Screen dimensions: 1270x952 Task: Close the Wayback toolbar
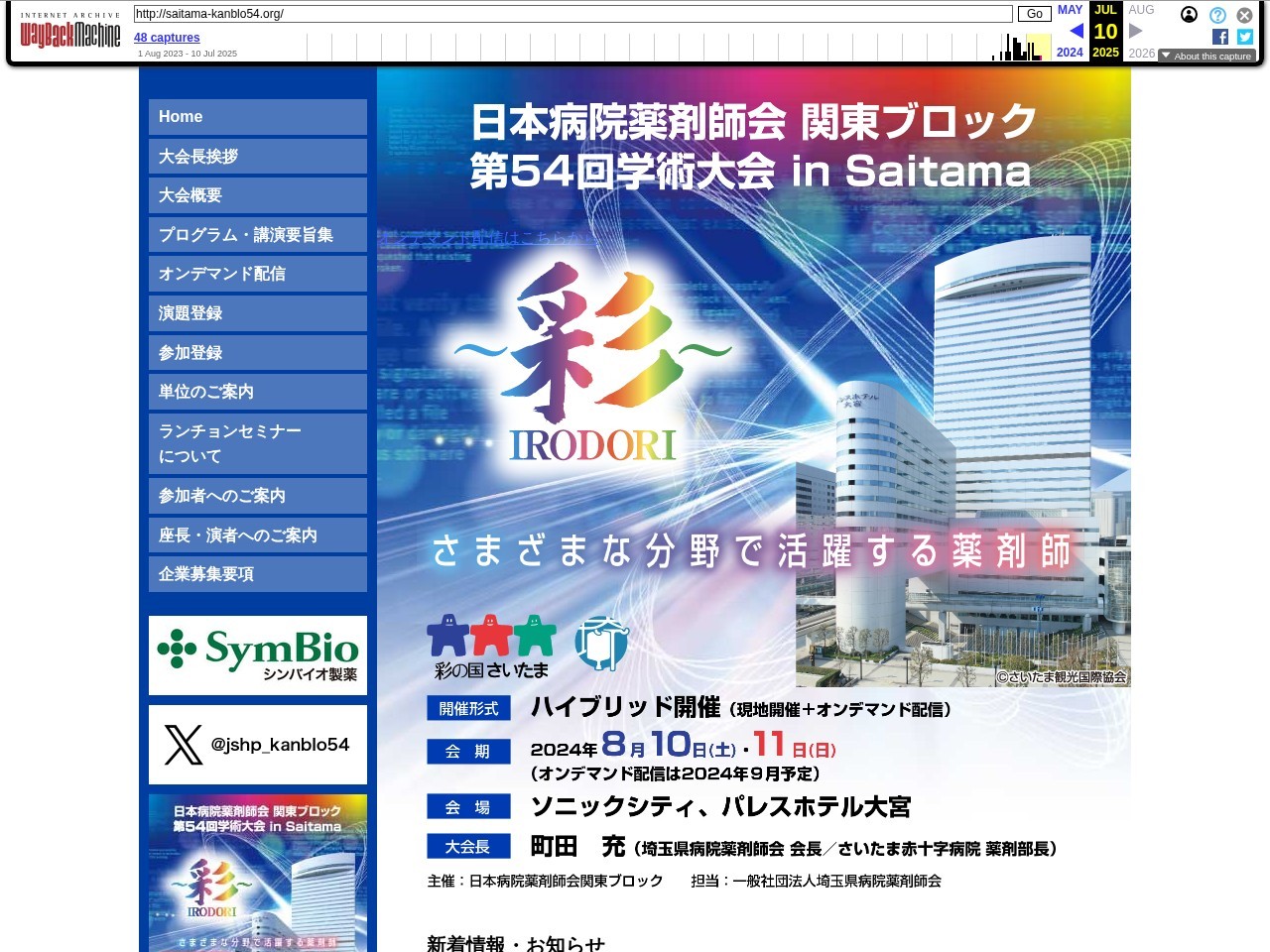coord(1244,15)
